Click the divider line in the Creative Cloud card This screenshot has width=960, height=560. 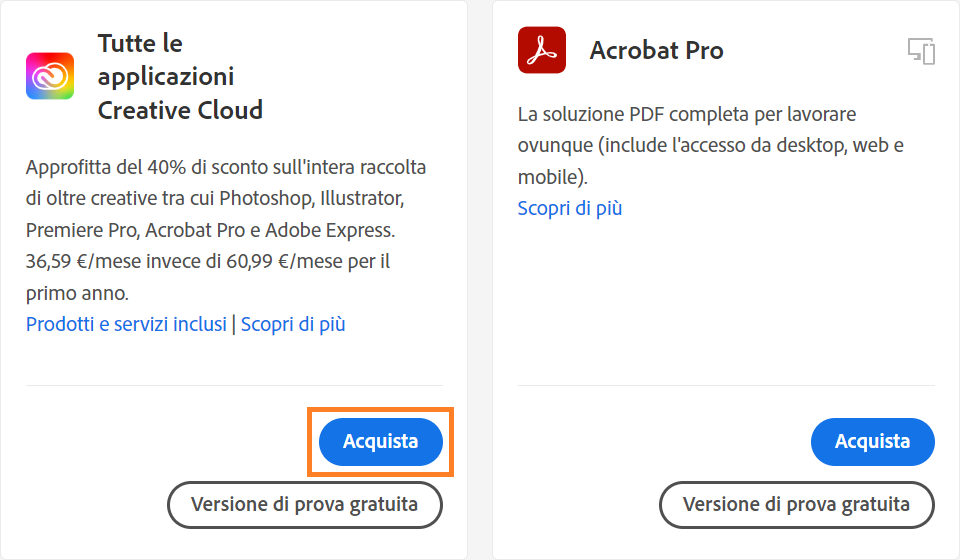coord(234,385)
